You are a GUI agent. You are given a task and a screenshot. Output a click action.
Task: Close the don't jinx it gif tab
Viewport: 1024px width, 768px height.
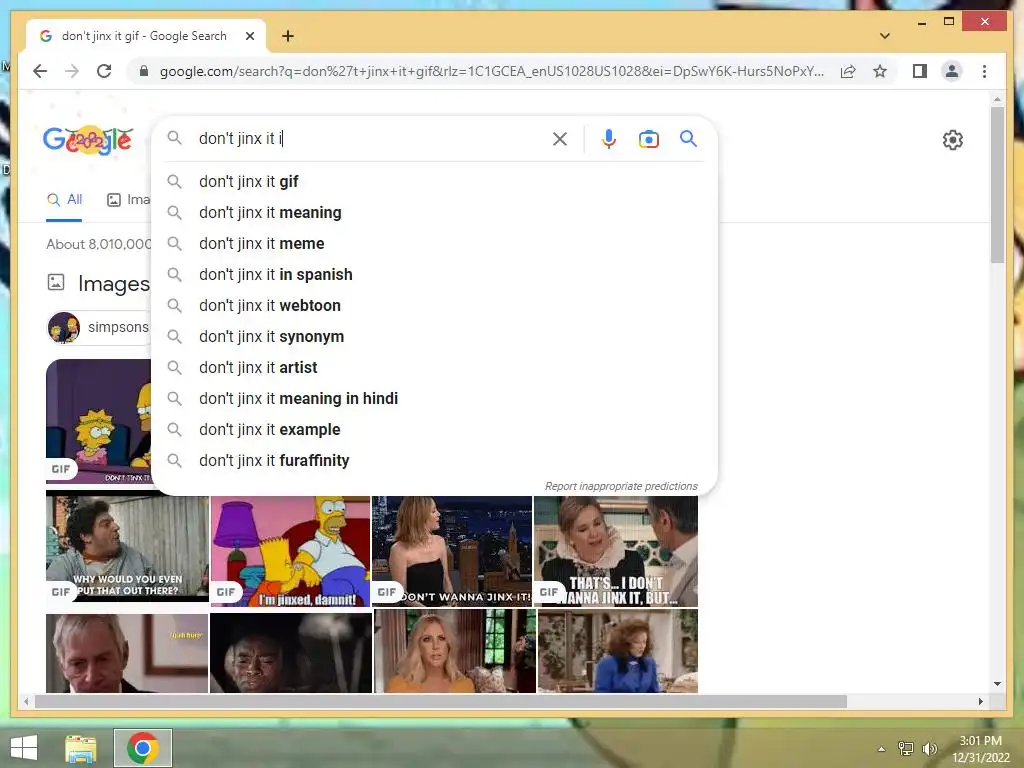click(249, 36)
